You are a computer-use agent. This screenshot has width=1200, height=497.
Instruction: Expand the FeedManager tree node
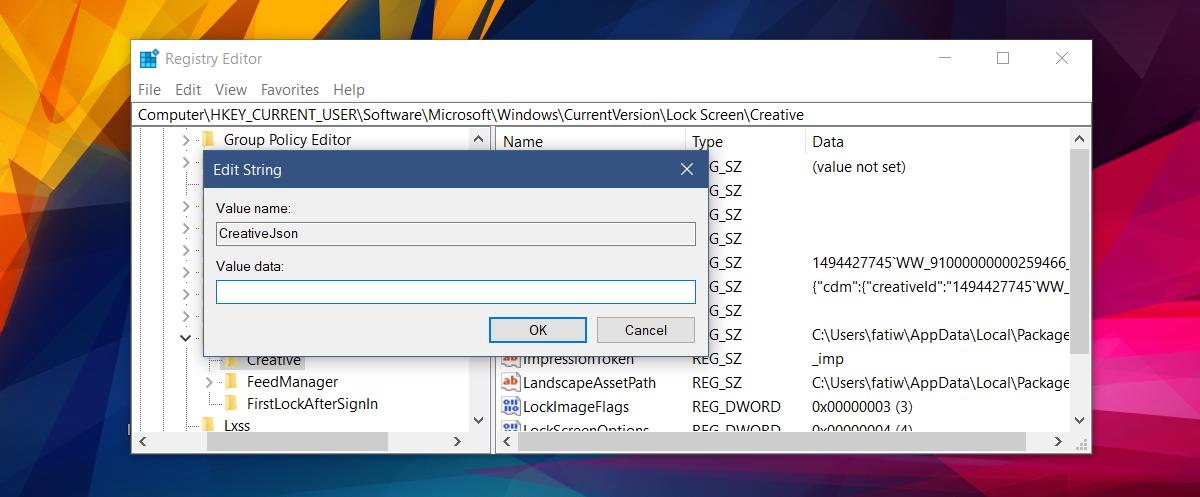pos(209,382)
